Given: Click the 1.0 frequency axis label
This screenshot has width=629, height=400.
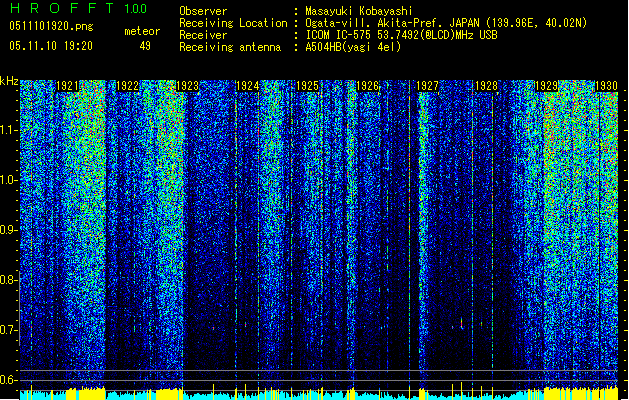Looking at the screenshot, I should (9, 180).
